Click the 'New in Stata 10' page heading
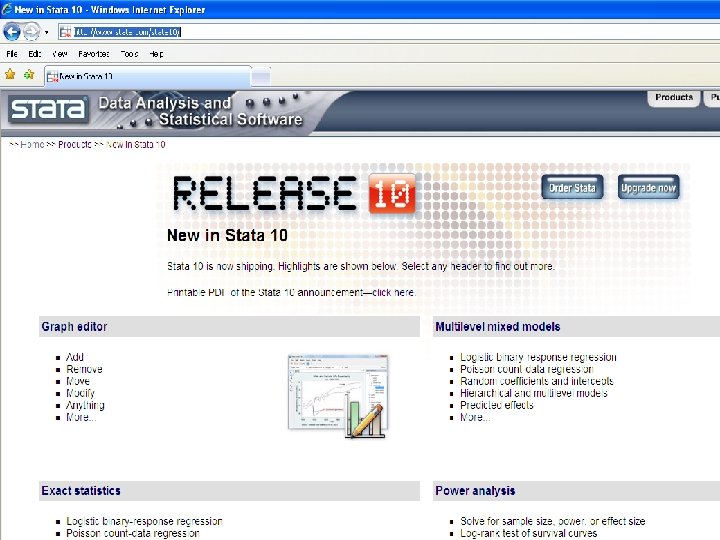This screenshot has width=720, height=540. click(227, 235)
